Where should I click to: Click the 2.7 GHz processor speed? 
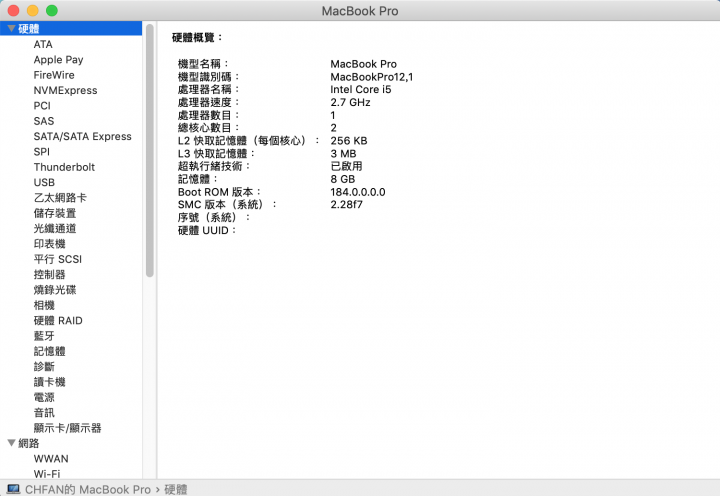(x=350, y=102)
